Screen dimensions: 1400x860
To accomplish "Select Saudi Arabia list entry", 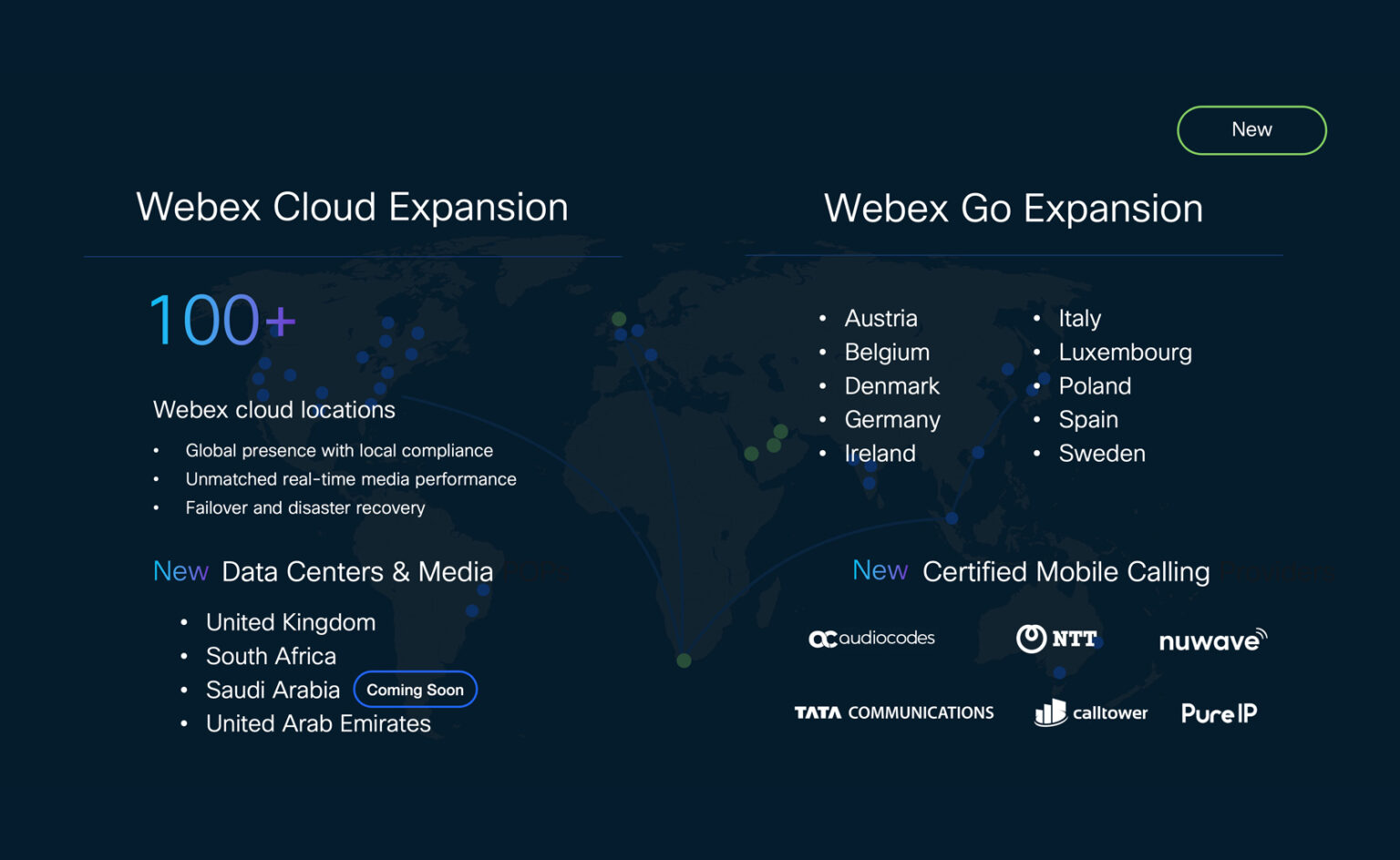I will click(273, 690).
